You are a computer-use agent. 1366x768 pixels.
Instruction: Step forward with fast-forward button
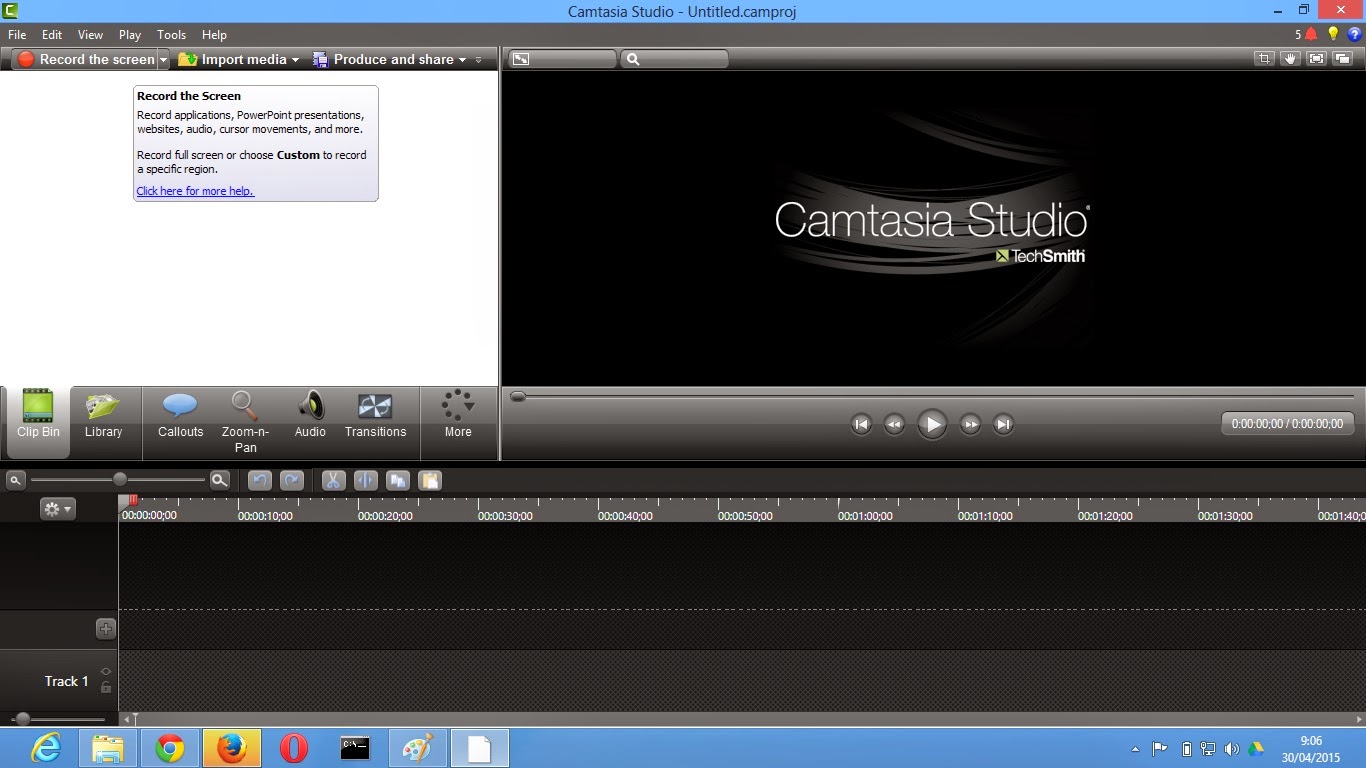[970, 425]
